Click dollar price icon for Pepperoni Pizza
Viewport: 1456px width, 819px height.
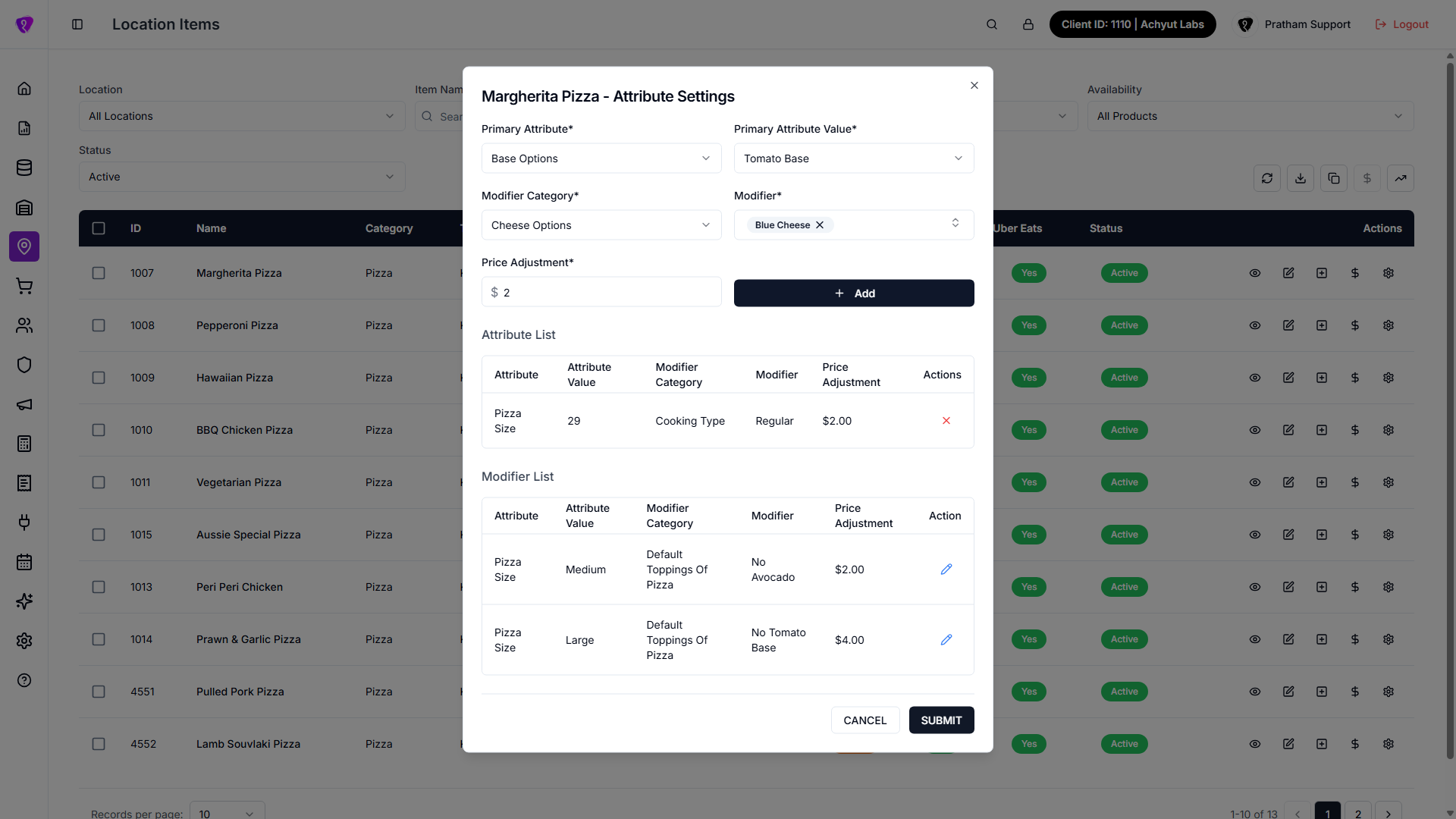tap(1355, 325)
